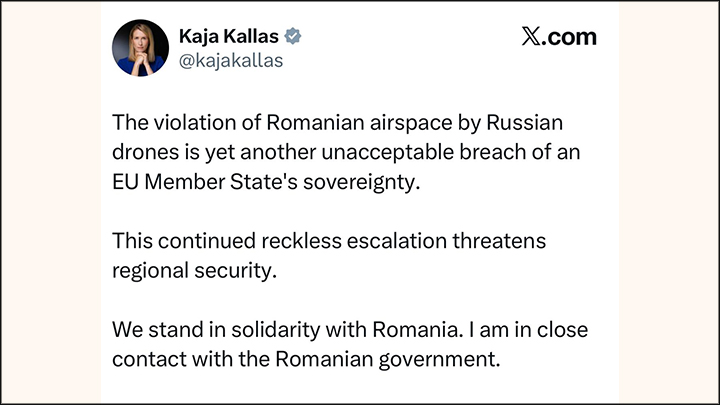The width and height of the screenshot is (720, 405).
Task: Click the words "Romanian government."
Action: click(x=388, y=360)
